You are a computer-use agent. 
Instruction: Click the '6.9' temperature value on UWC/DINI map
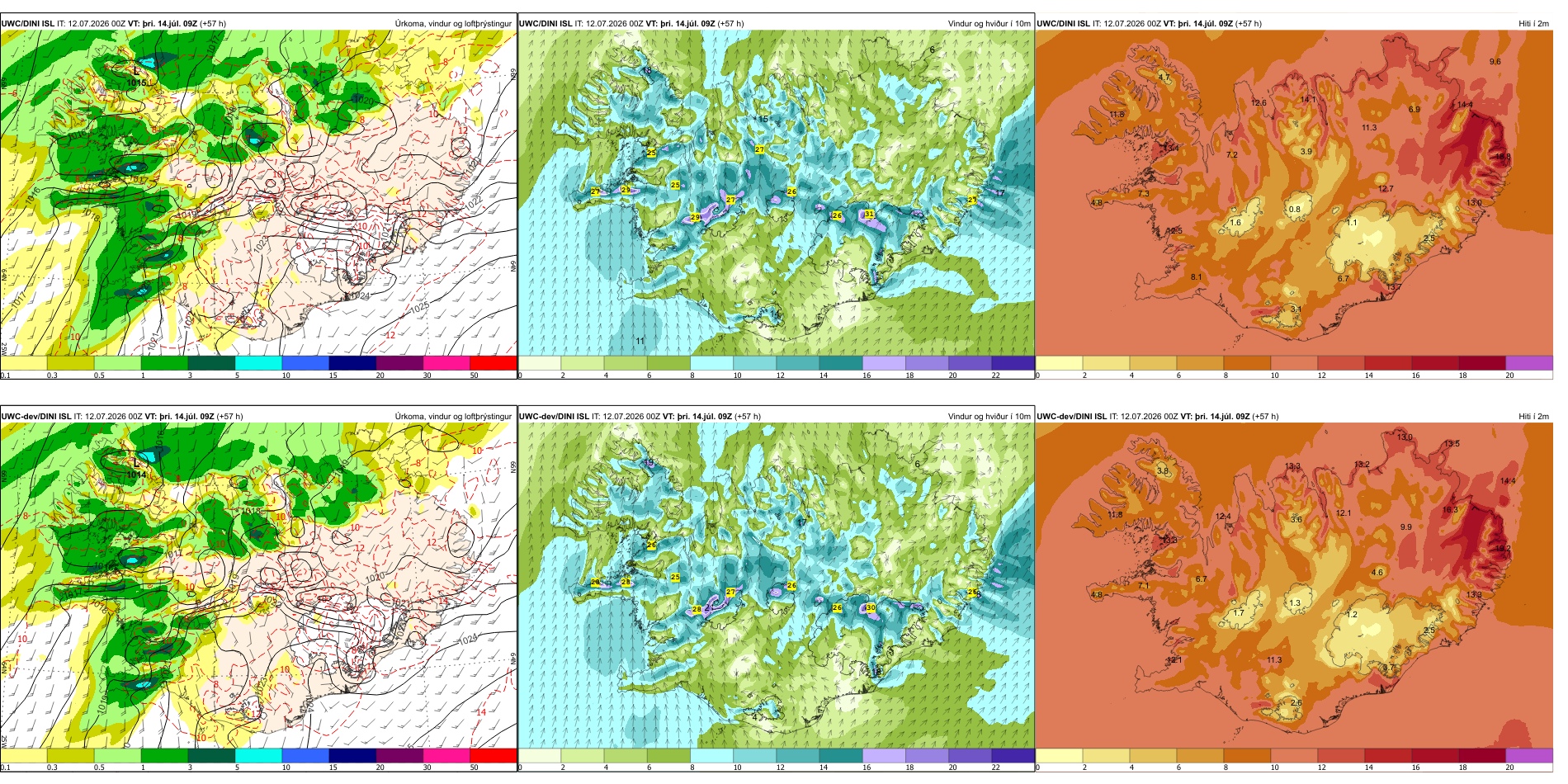[x=1414, y=109]
